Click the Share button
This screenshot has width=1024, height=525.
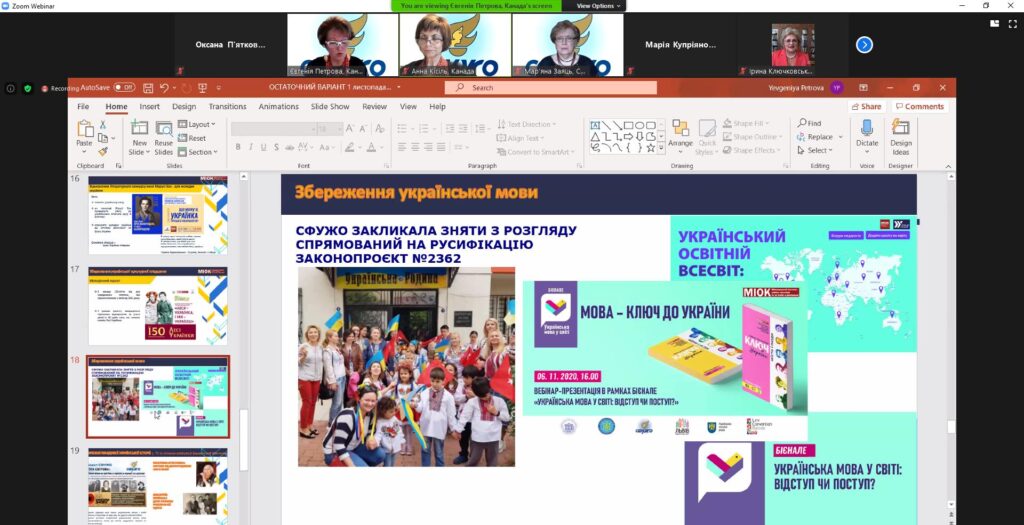(866, 107)
